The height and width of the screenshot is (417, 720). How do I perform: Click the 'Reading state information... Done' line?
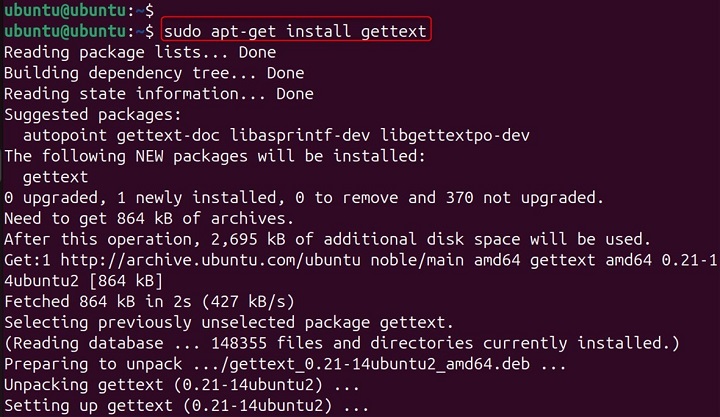tap(158, 94)
